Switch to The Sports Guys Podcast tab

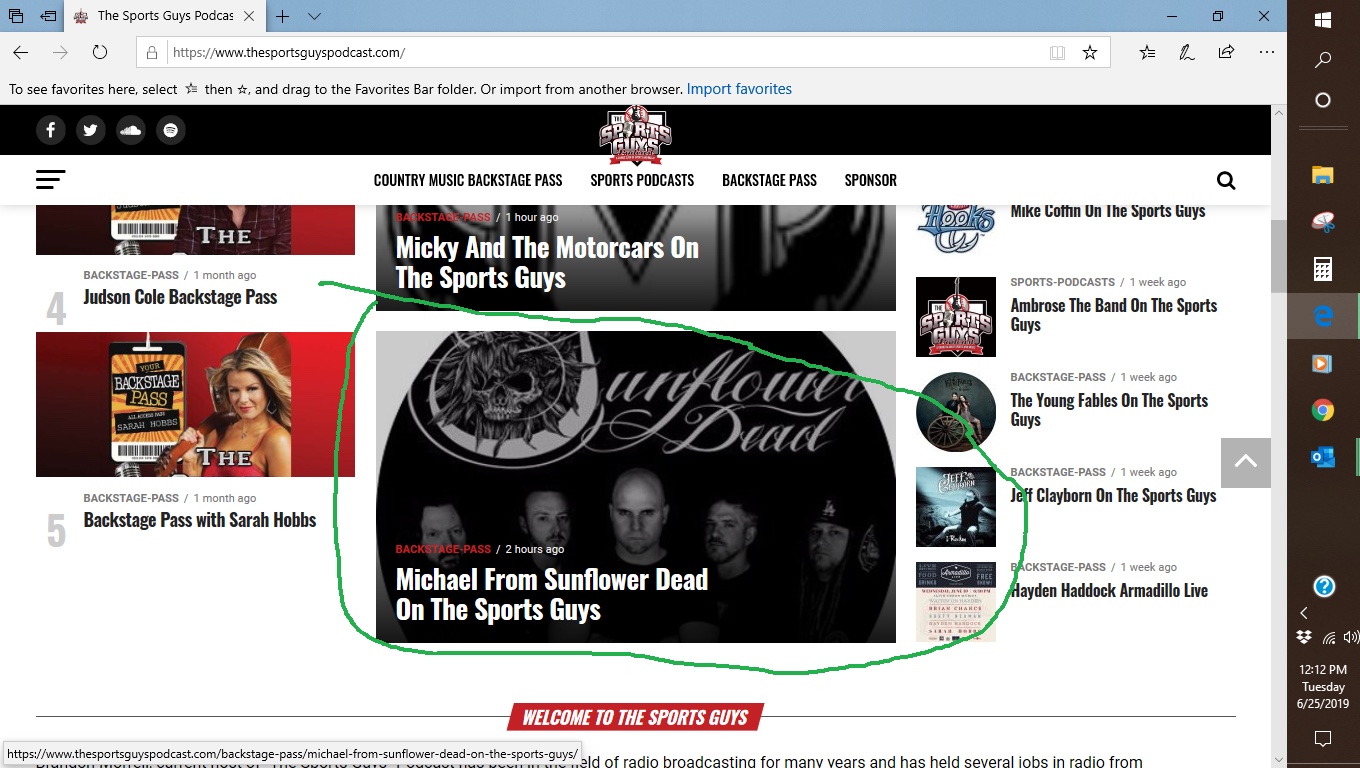(x=165, y=17)
